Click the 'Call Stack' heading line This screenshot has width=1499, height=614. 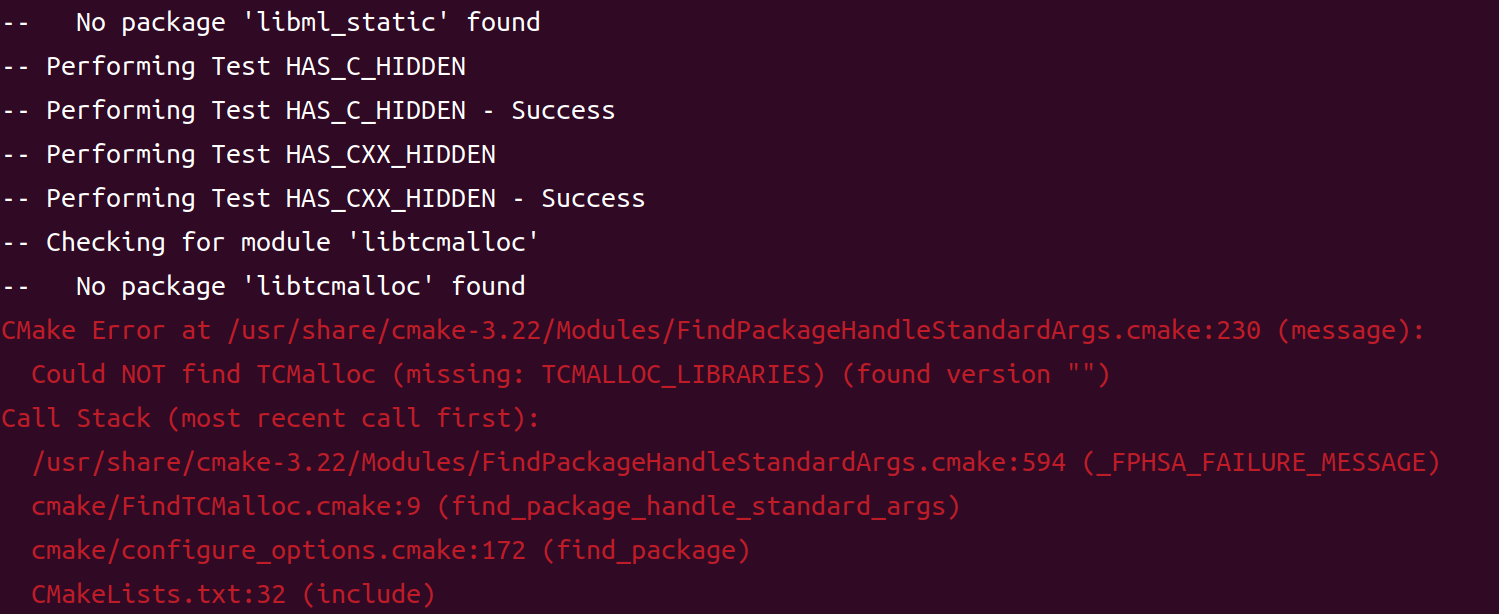[x=270, y=418]
